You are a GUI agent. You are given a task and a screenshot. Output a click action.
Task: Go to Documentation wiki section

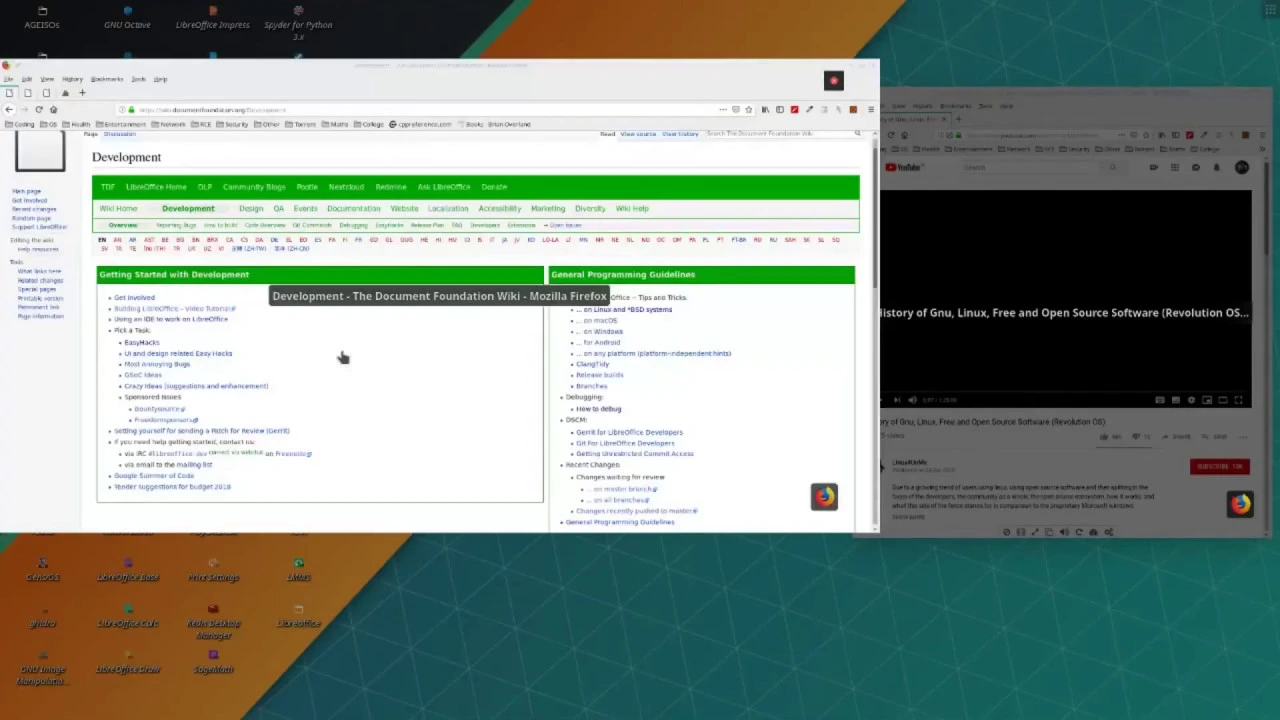[x=353, y=209]
